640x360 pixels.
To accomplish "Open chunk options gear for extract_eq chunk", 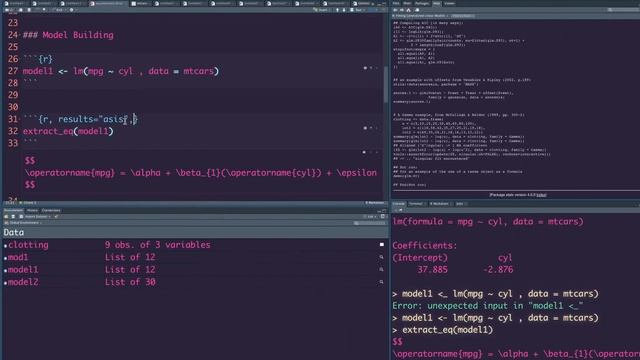I will coord(365,128).
